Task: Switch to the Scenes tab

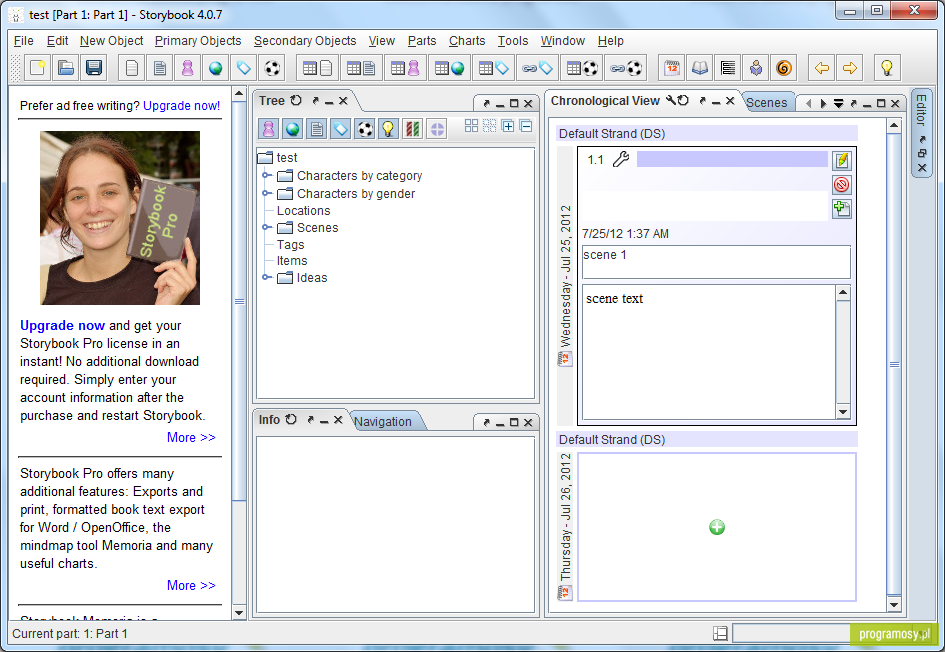Action: (x=767, y=102)
